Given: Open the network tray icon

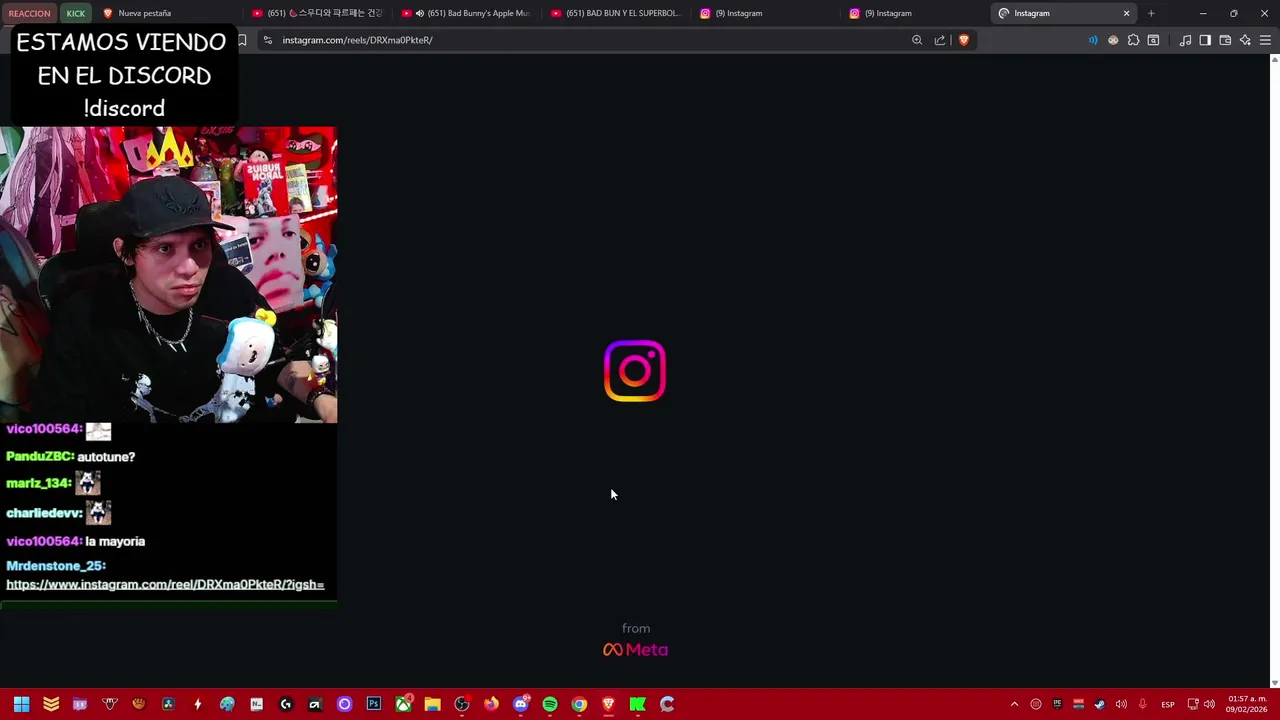Looking at the screenshot, I should 1193,704.
